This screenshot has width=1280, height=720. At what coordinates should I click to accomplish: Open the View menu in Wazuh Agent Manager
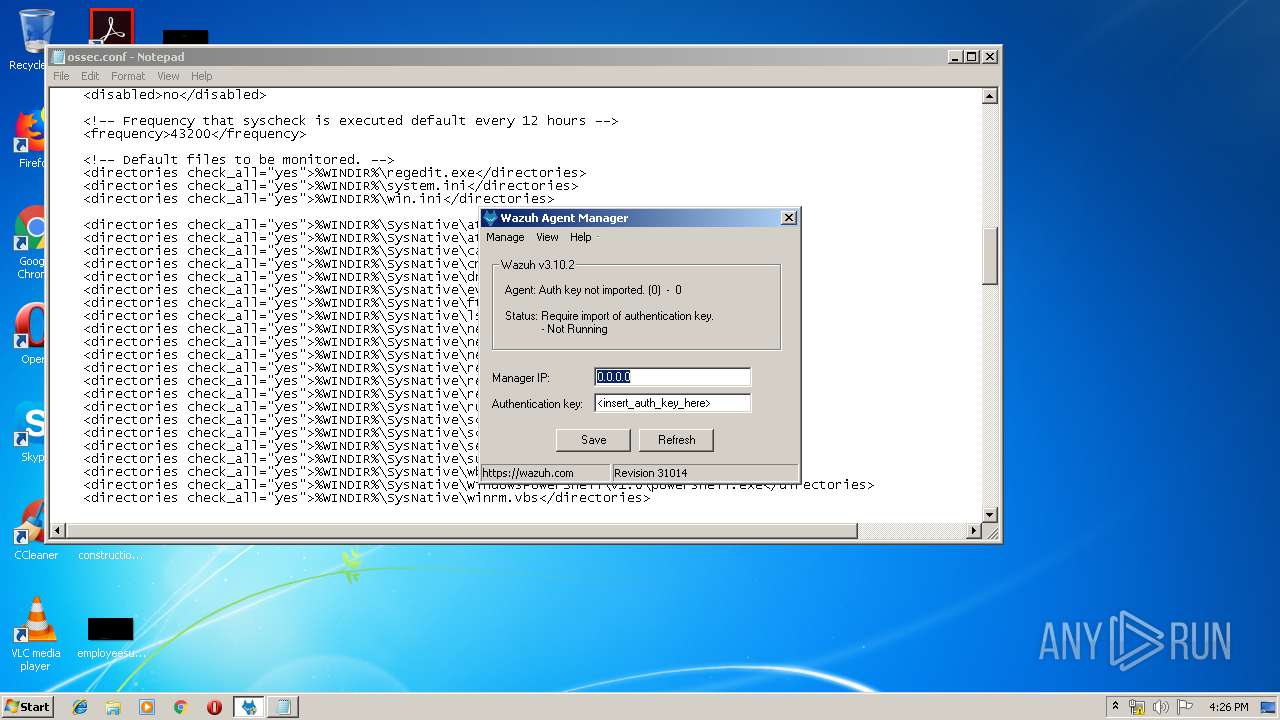[547, 237]
